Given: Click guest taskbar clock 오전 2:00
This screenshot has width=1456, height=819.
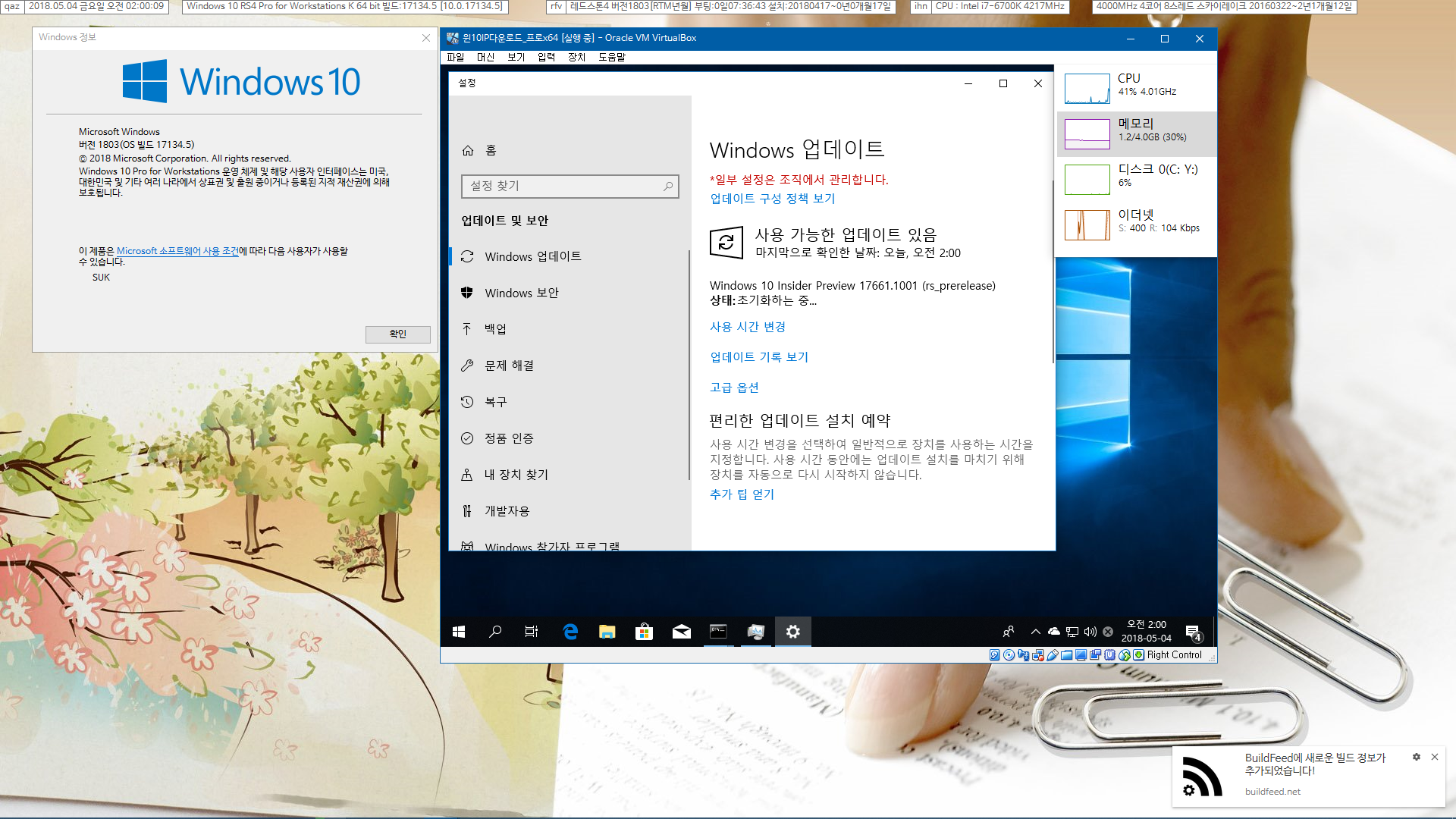Looking at the screenshot, I should point(1147,632).
